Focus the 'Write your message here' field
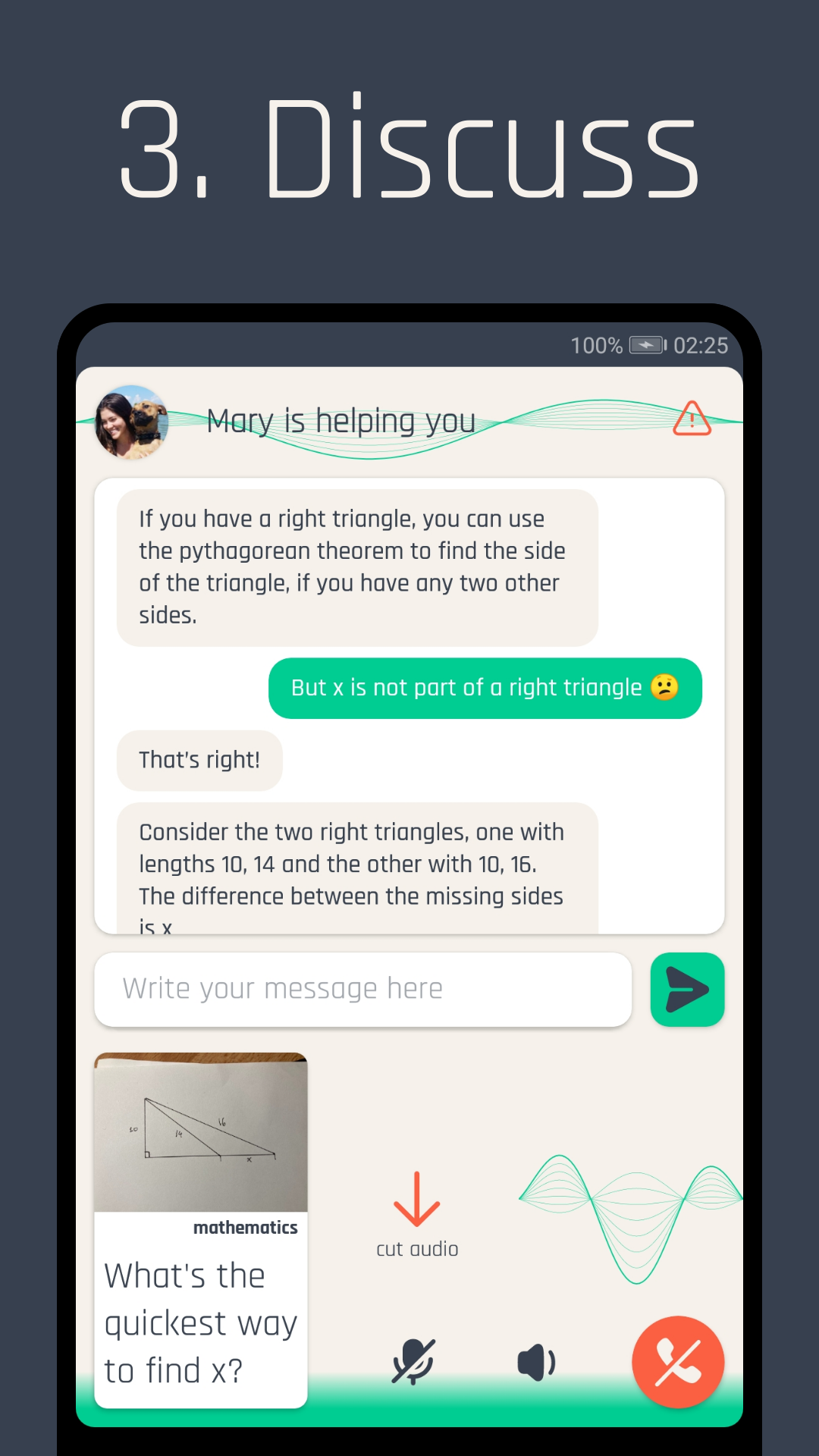The width and height of the screenshot is (819, 1456). point(363,990)
